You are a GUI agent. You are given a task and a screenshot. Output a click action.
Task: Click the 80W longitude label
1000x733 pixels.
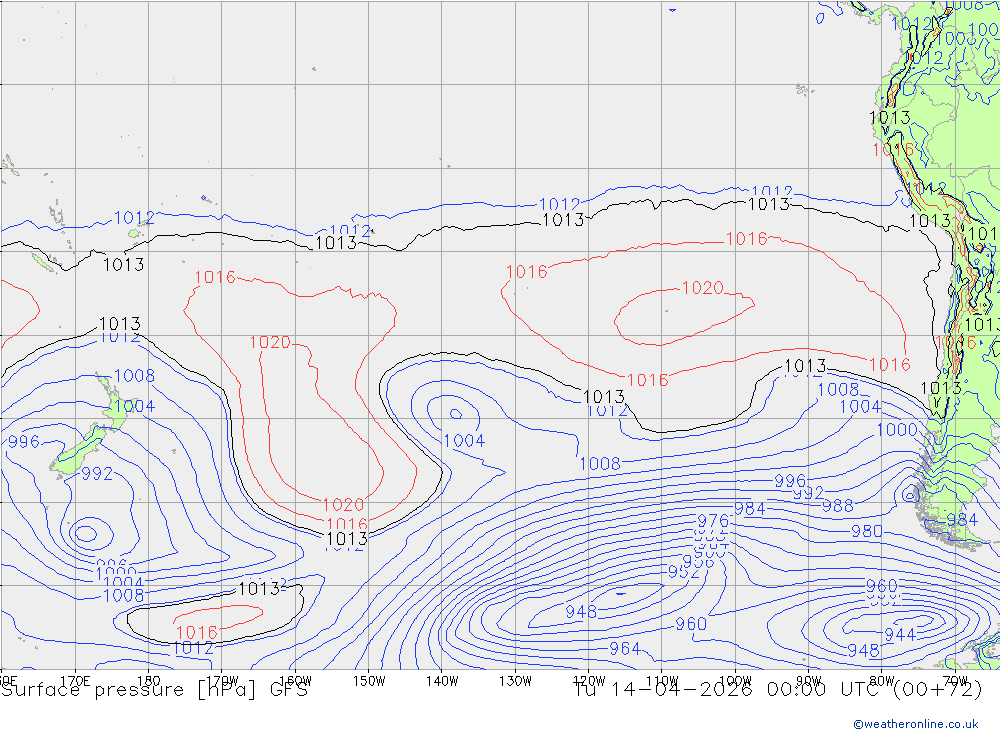tap(882, 681)
